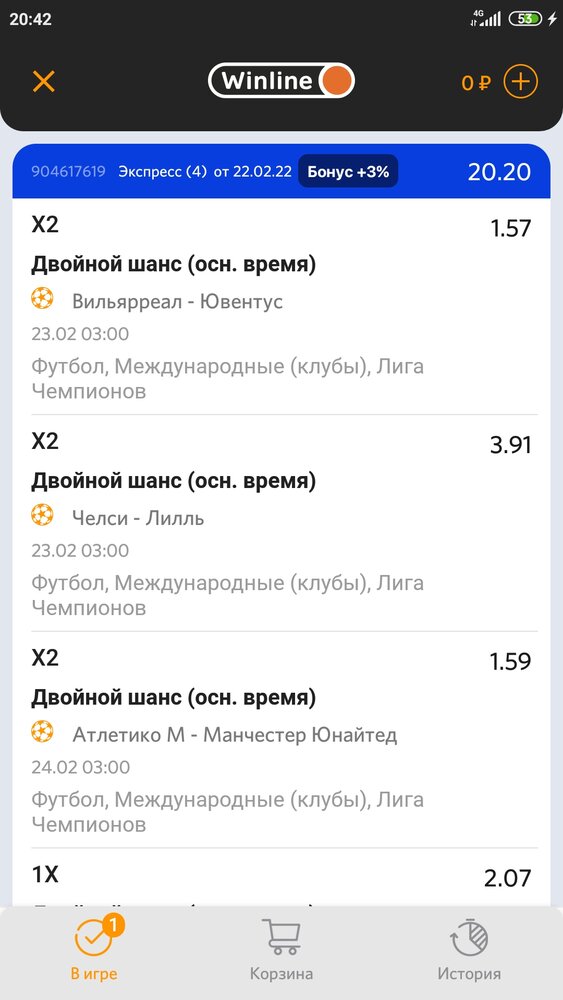The width and height of the screenshot is (563, 1000).
Task: Open bet number 904617619
Action: [68, 172]
